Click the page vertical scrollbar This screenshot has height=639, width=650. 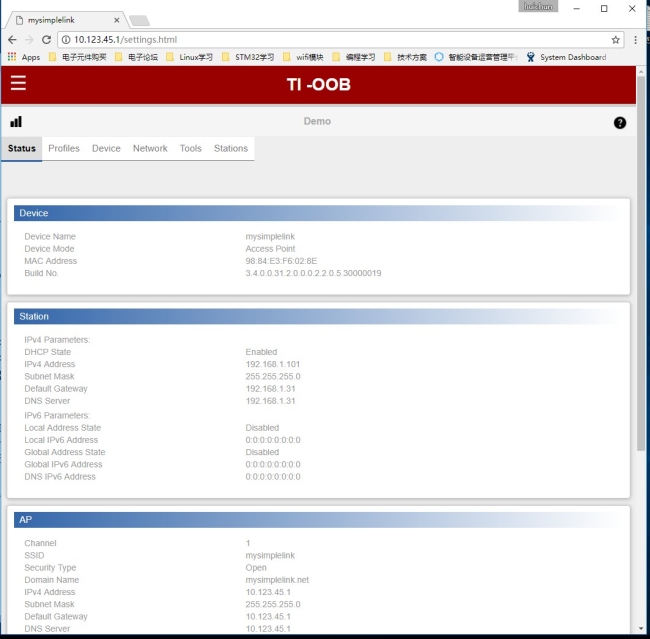coord(641,300)
